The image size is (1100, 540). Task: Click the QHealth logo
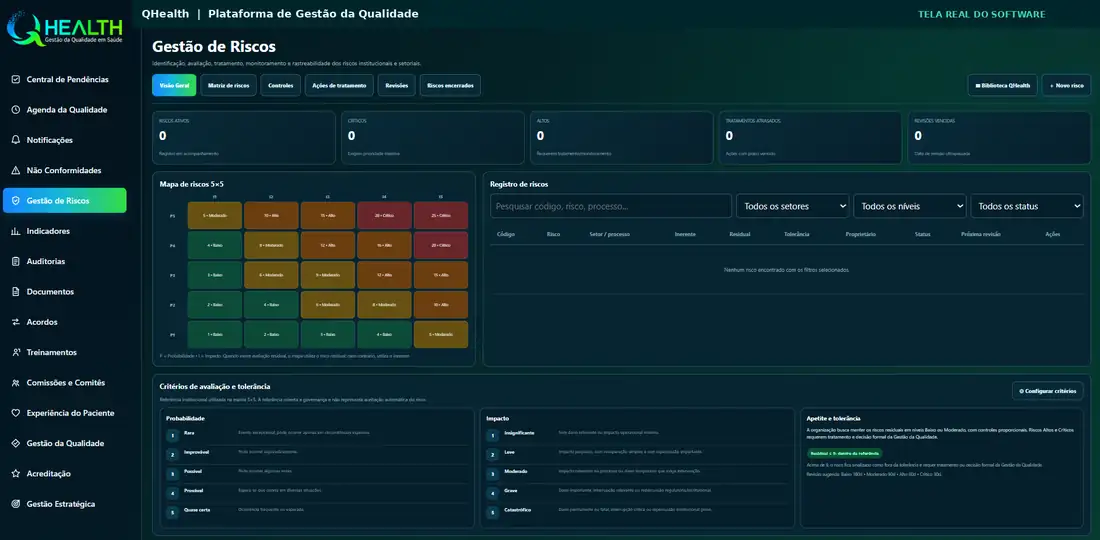[x=65, y=29]
